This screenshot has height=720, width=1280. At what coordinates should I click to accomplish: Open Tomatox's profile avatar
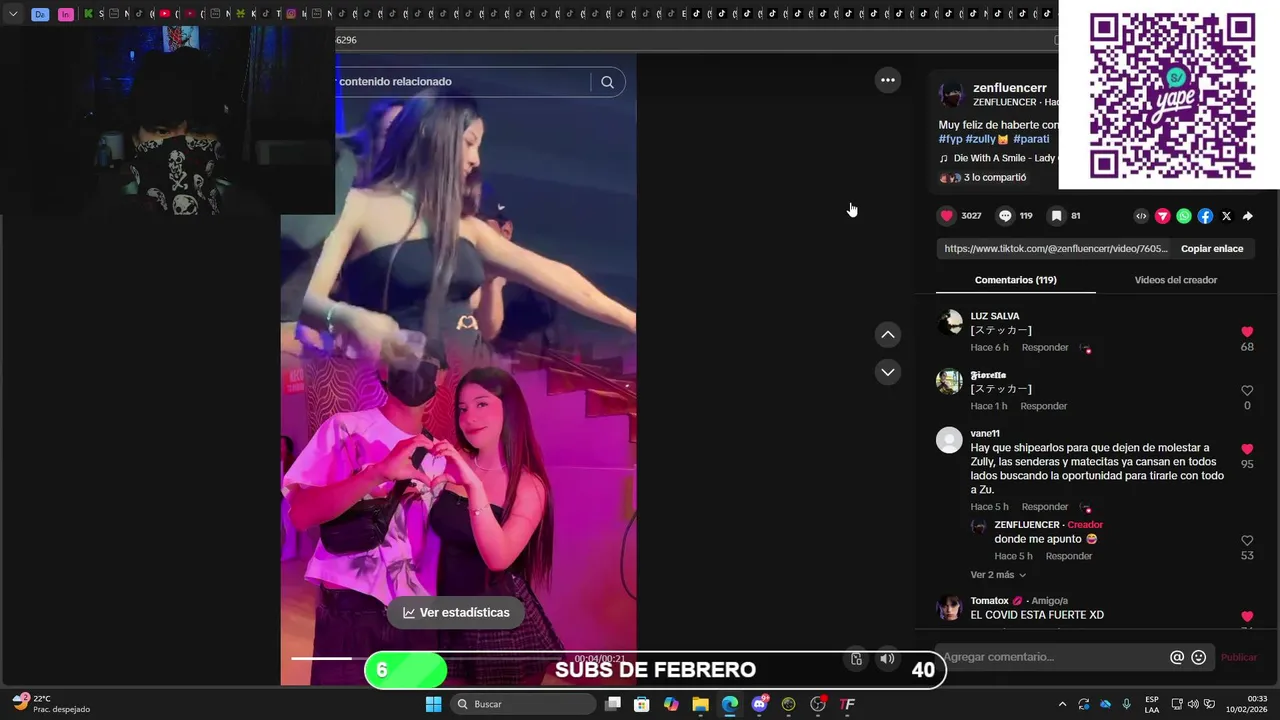click(x=949, y=608)
